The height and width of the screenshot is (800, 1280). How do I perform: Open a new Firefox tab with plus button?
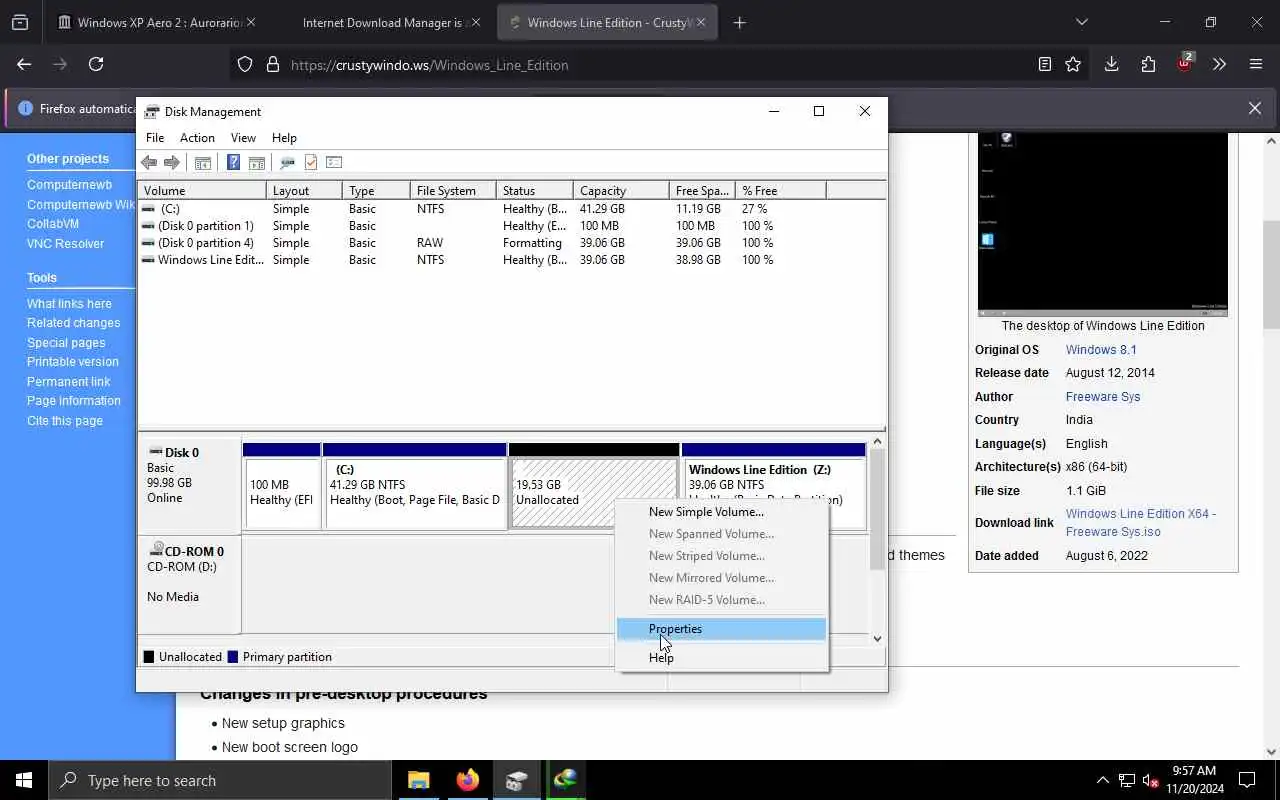click(x=739, y=22)
